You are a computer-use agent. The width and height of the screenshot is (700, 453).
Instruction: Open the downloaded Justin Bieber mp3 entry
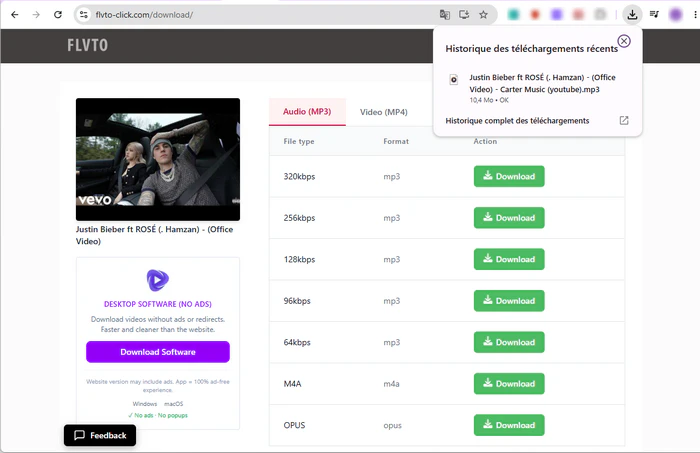538,88
